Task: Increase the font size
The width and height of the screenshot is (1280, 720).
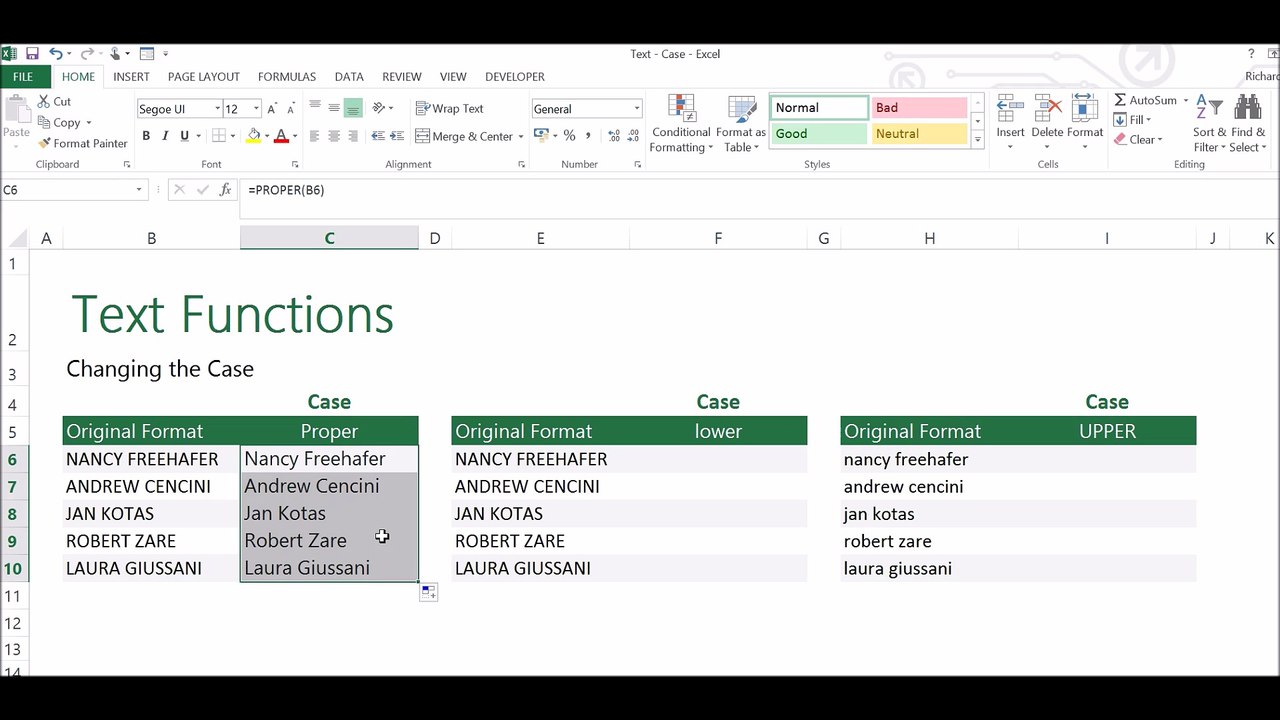Action: pyautogui.click(x=274, y=108)
